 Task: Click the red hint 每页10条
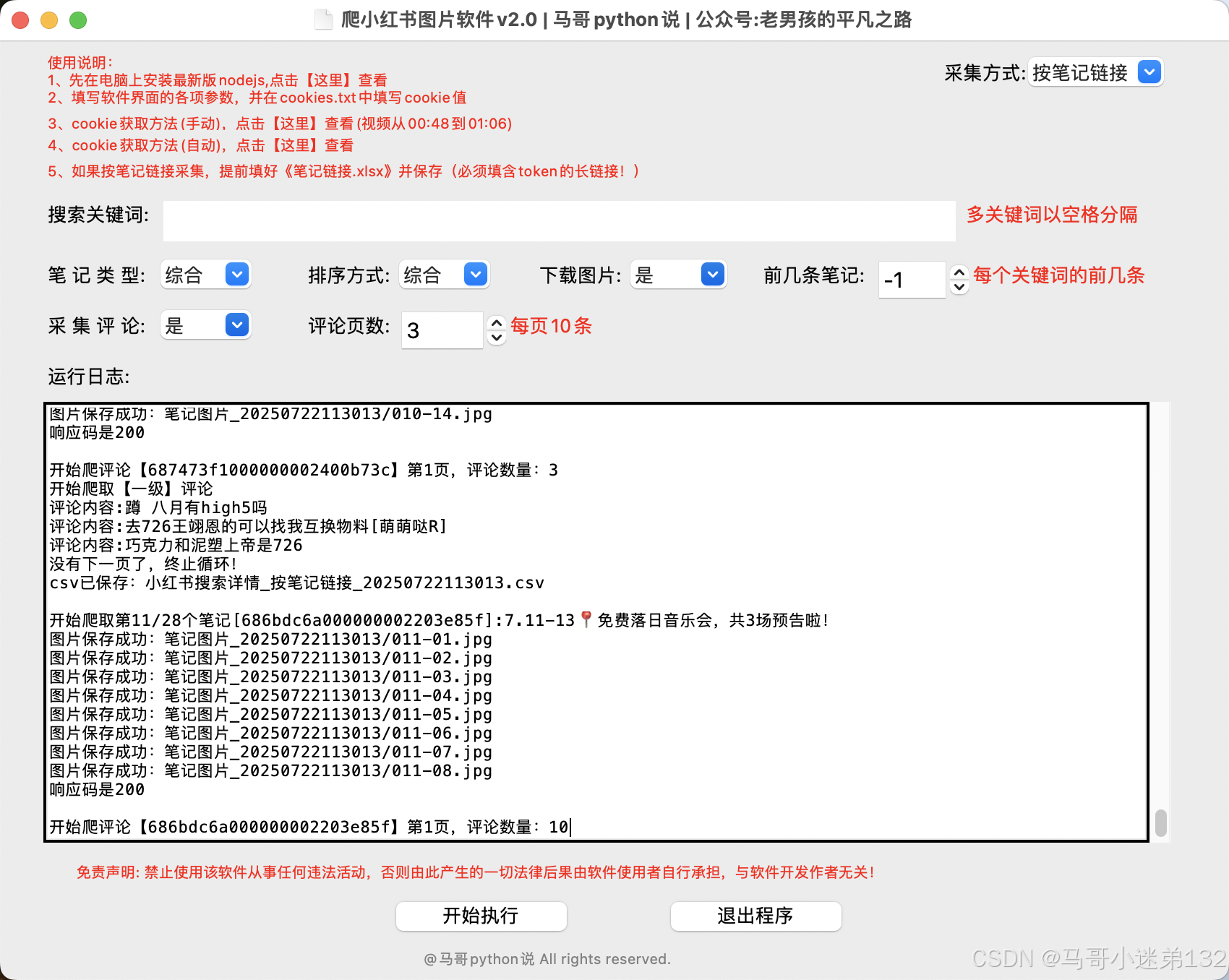[551, 326]
